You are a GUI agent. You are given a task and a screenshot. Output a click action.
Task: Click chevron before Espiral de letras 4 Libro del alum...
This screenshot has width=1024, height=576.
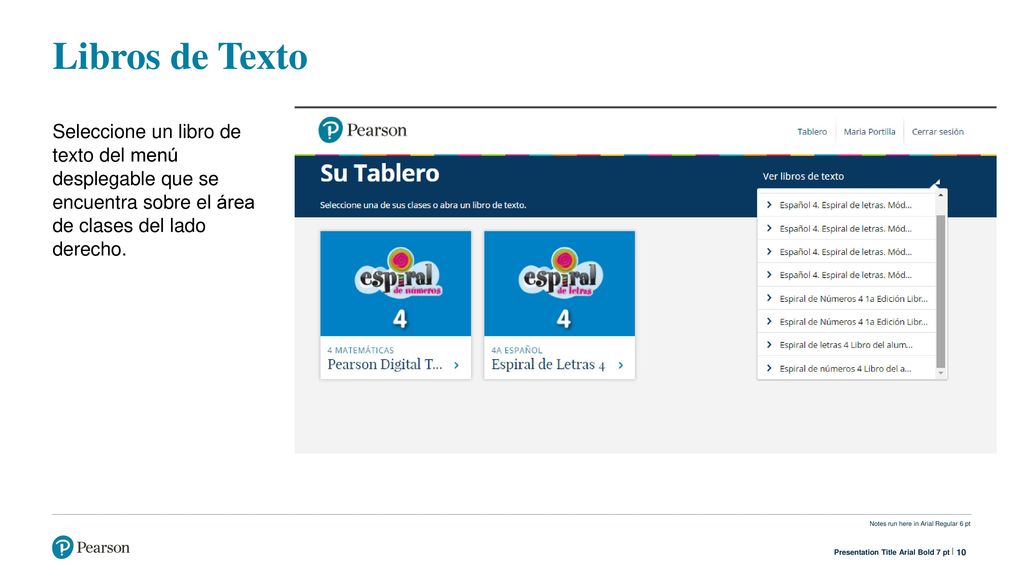(769, 345)
